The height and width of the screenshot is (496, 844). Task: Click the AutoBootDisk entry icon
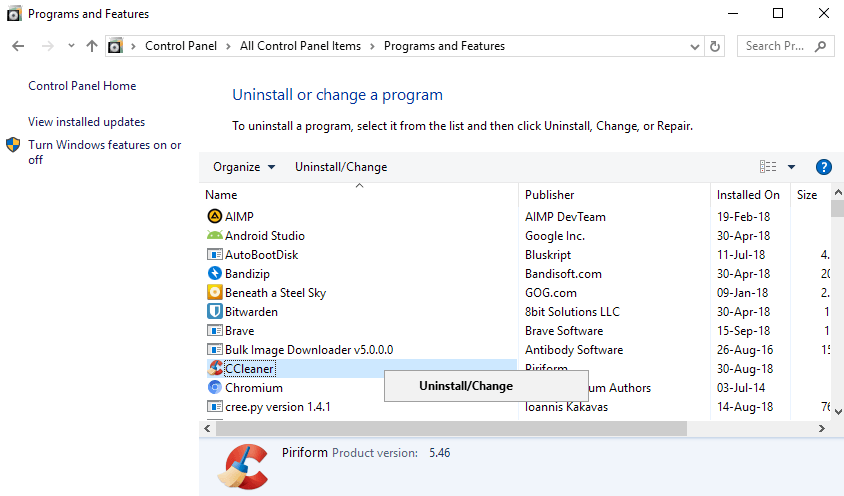coord(214,254)
